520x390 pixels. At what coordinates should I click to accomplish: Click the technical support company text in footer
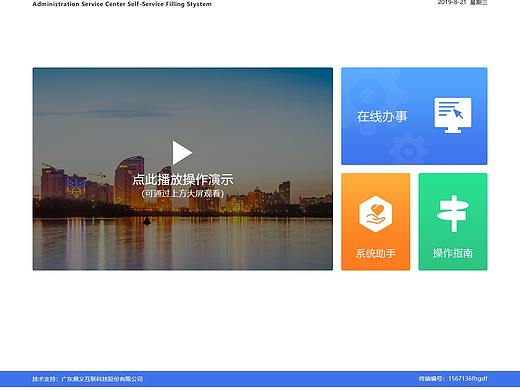88,379
